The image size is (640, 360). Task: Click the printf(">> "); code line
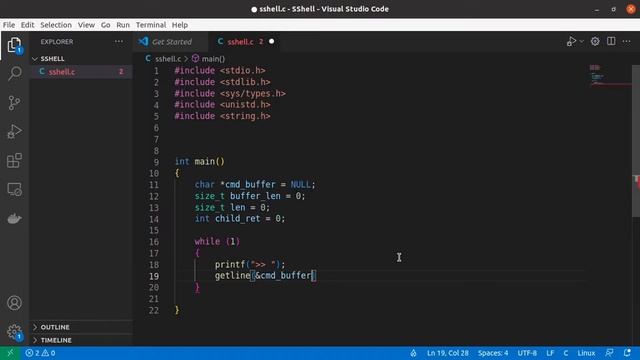(250, 264)
